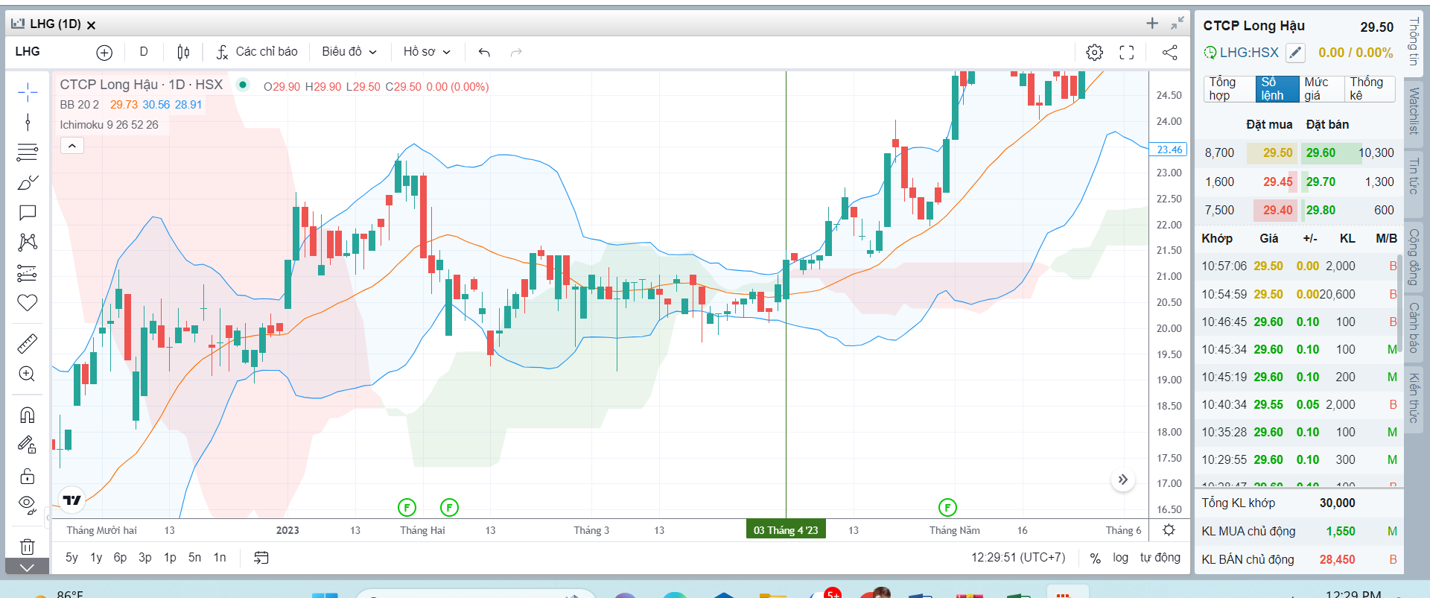Collapse the indicator legend arrow
The image size is (1437, 598).
pos(72,146)
